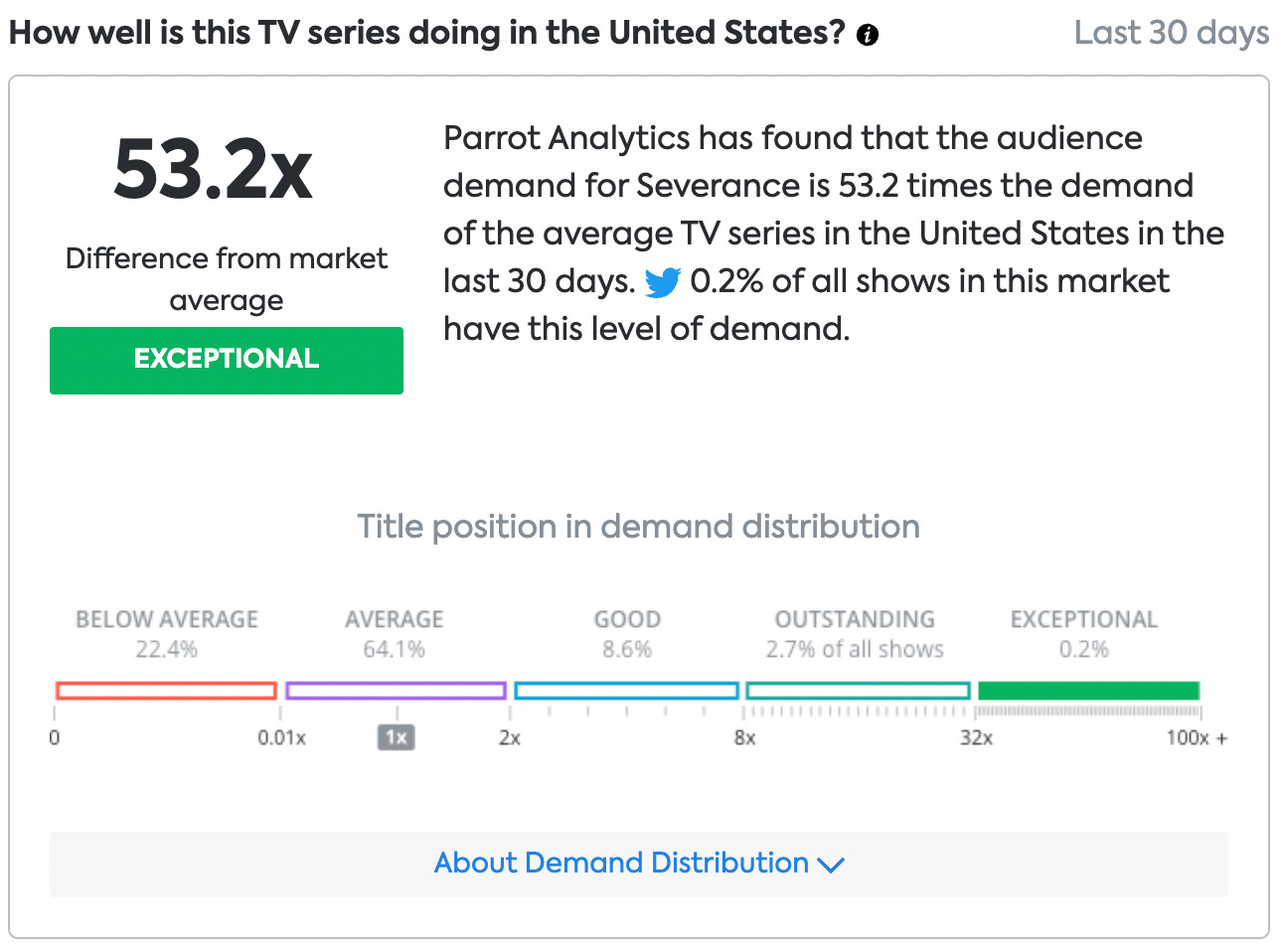Click the chevron next to About Demand Distribution
The height and width of the screenshot is (952, 1282).
point(831,866)
